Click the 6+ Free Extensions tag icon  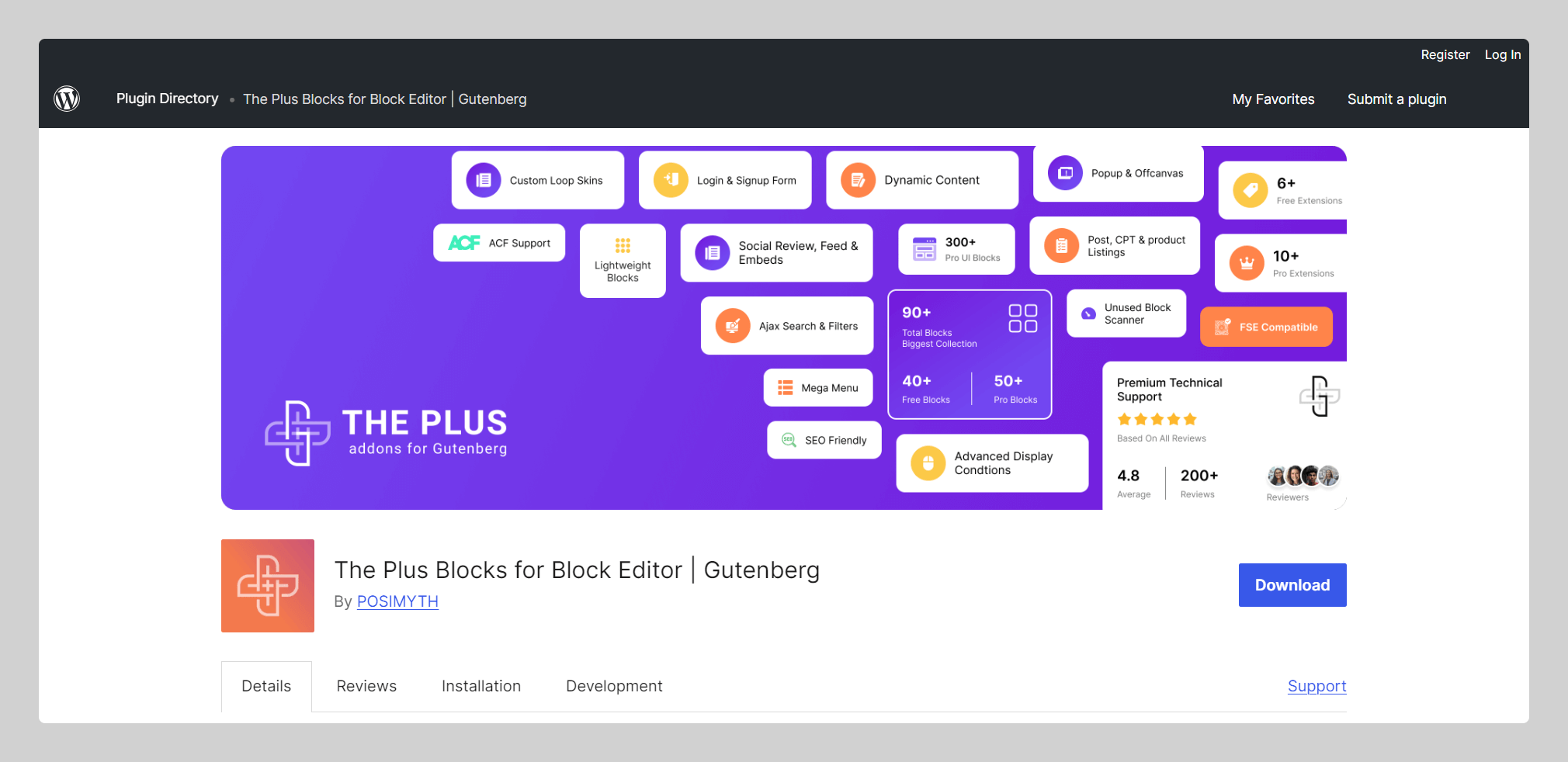click(1251, 191)
